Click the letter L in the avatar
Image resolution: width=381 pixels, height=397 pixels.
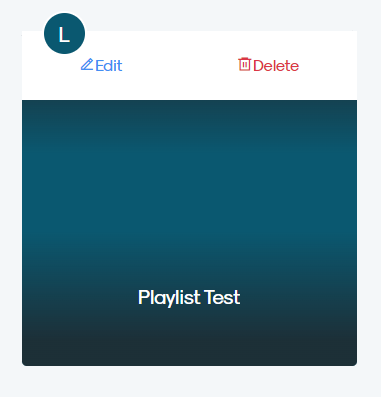(x=64, y=34)
